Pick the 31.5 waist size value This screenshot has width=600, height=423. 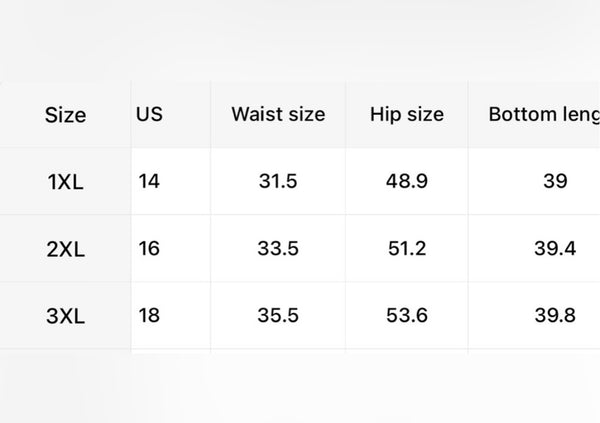278,181
